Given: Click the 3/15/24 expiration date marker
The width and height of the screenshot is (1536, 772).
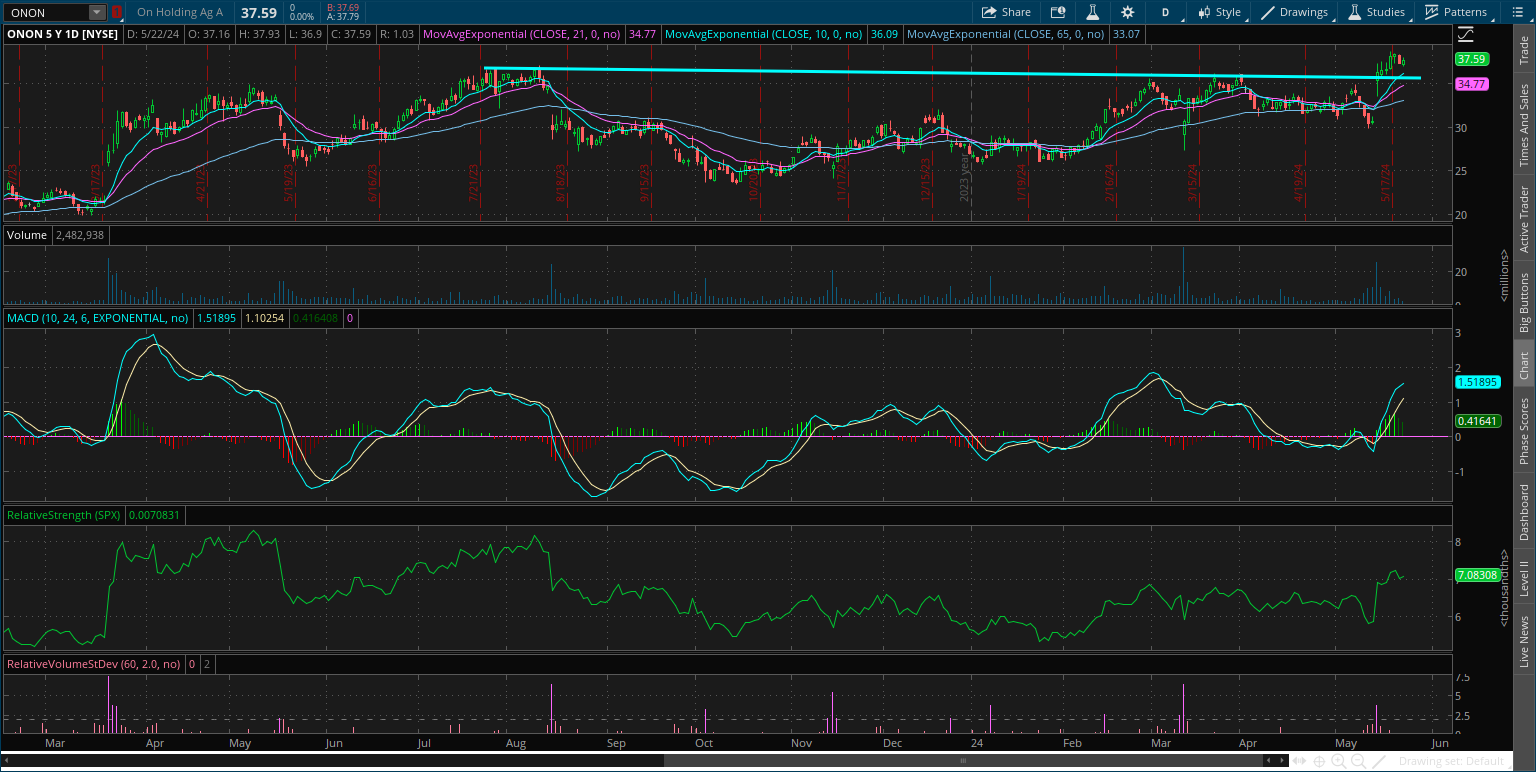Looking at the screenshot, I should tap(1192, 185).
